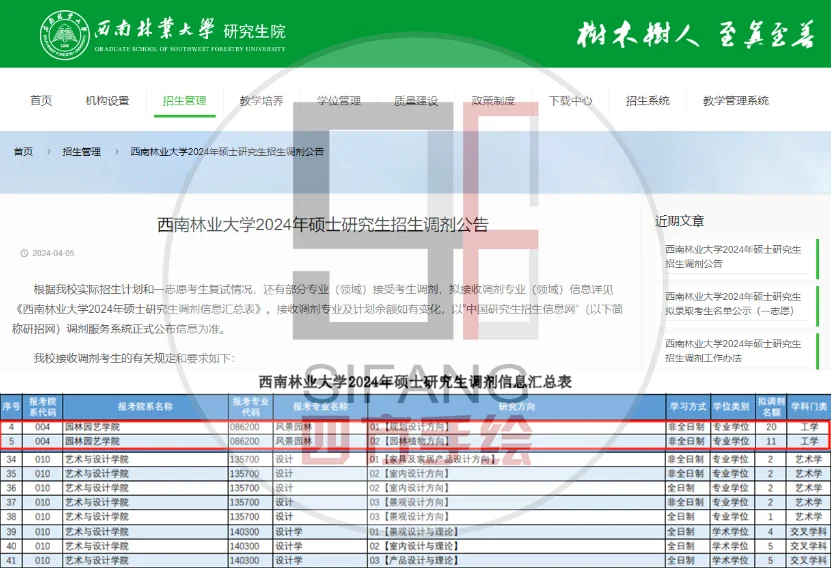Open the 下载中心 menu item
The width and height of the screenshot is (831, 568).
[570, 101]
